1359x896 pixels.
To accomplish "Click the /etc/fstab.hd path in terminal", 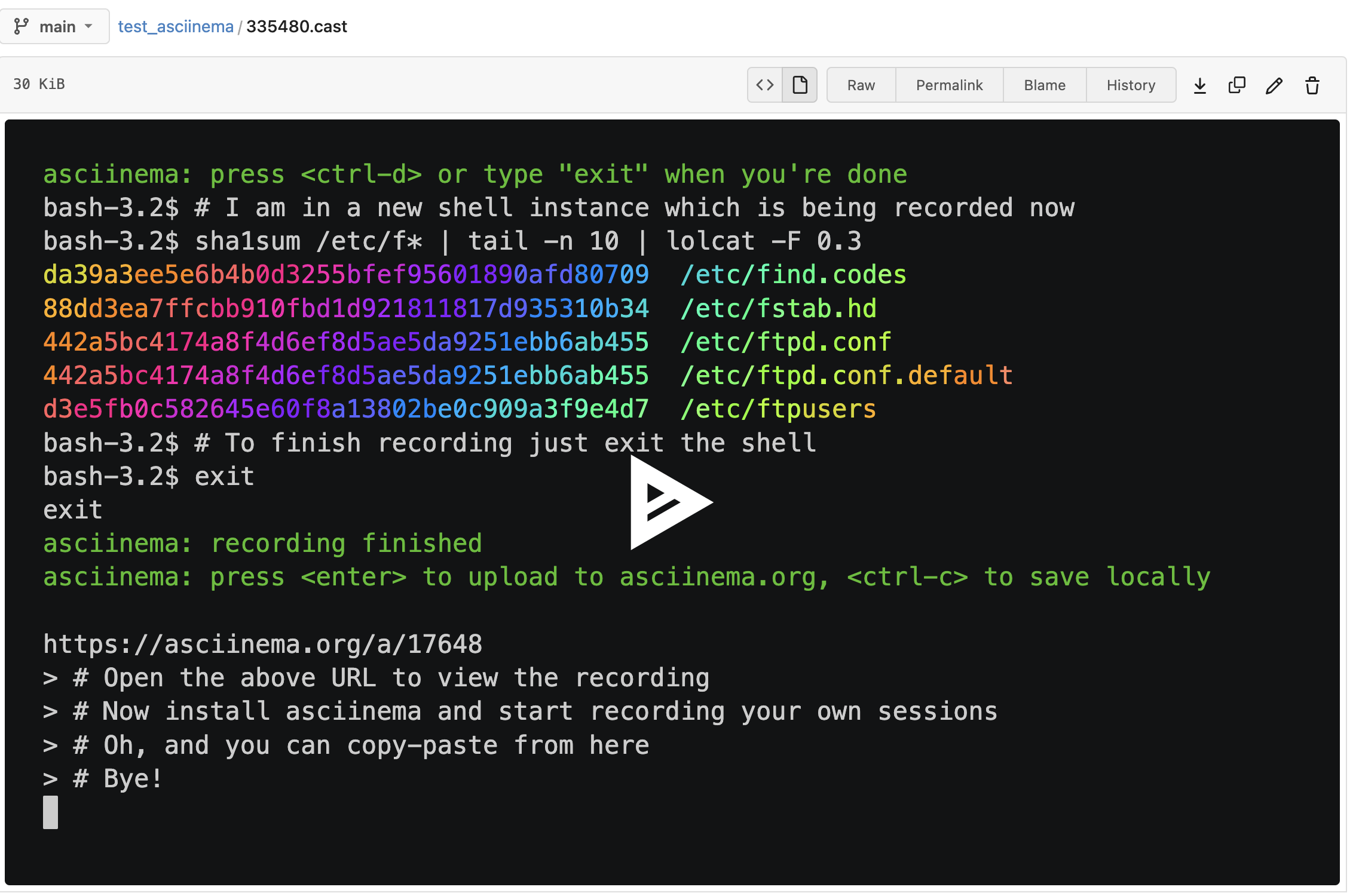I will (778, 308).
